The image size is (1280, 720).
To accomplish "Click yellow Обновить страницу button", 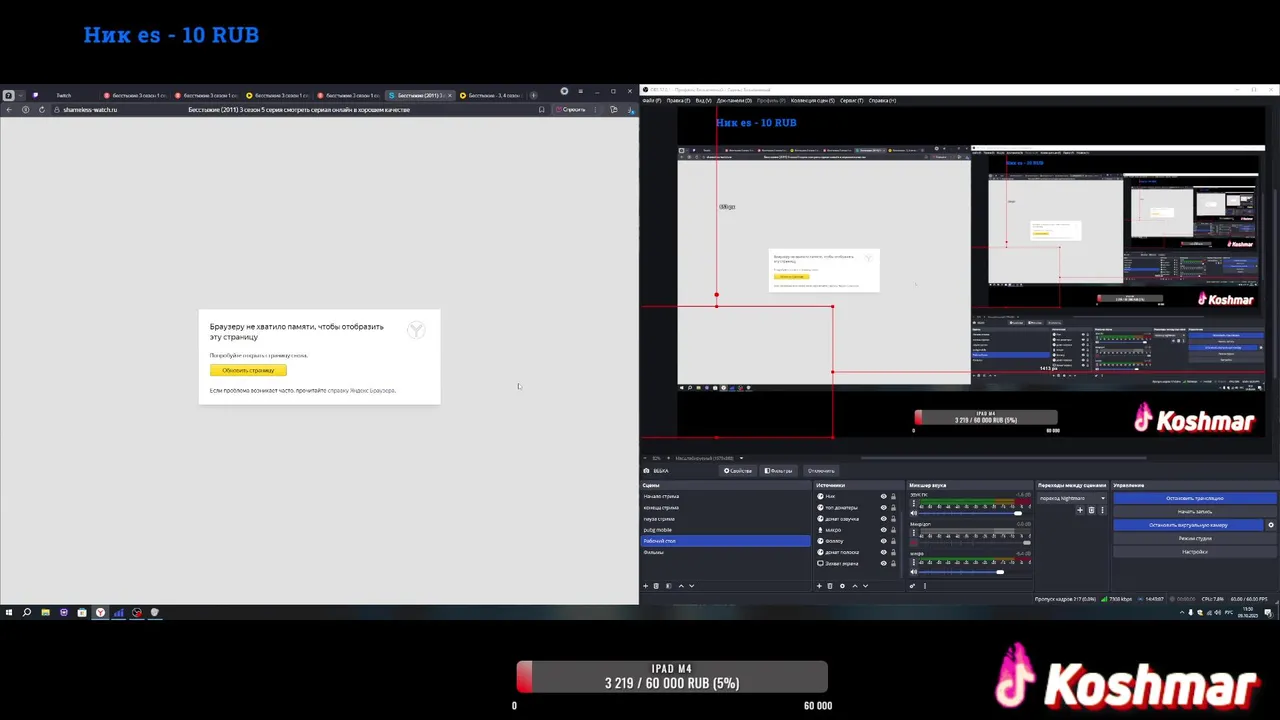I will (248, 370).
